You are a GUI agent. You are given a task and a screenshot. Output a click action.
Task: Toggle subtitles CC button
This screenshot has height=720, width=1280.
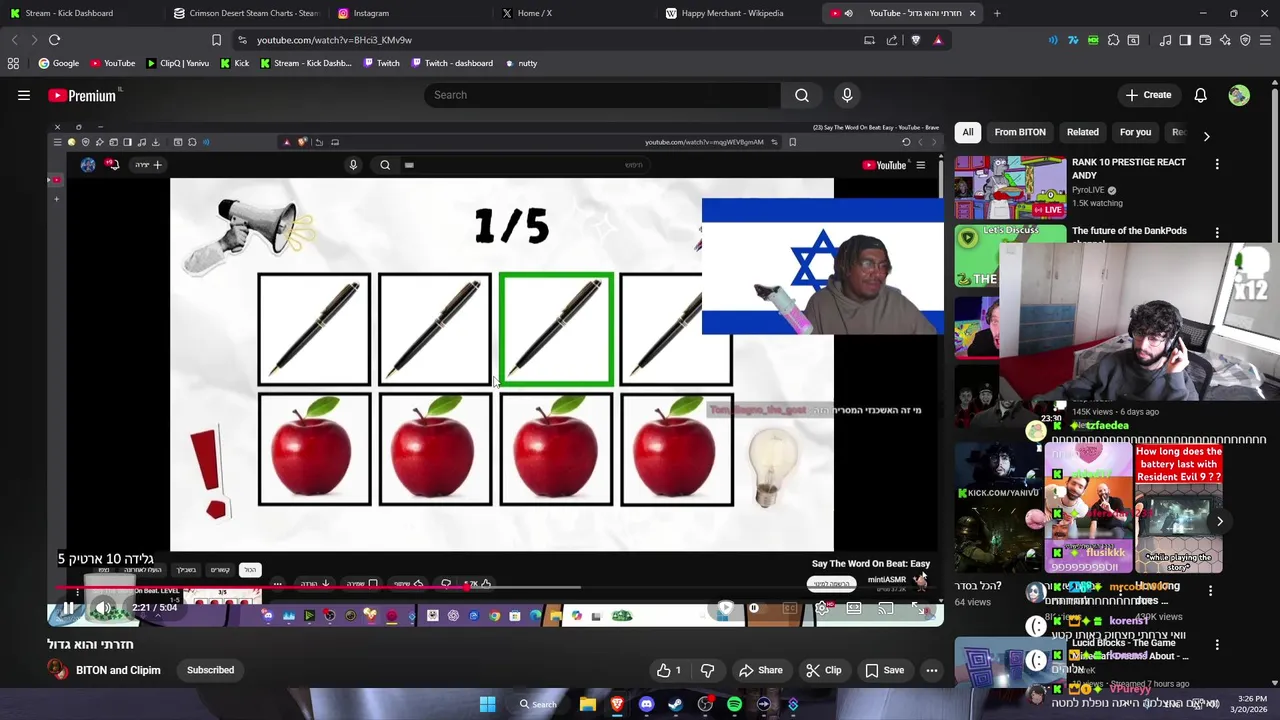click(x=790, y=608)
